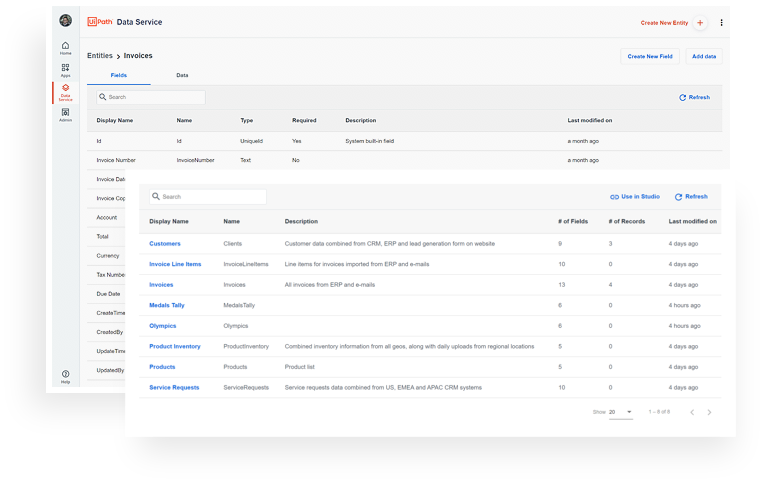
Task: Click the UiPath logo
Action: [x=100, y=21]
